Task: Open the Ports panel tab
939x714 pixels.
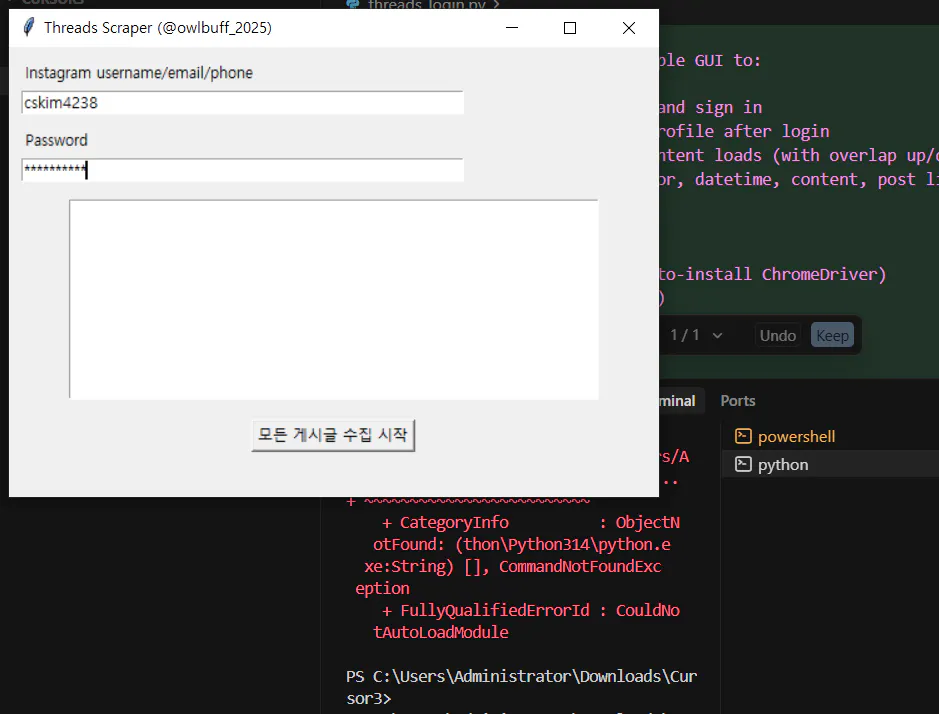Action: pos(738,401)
